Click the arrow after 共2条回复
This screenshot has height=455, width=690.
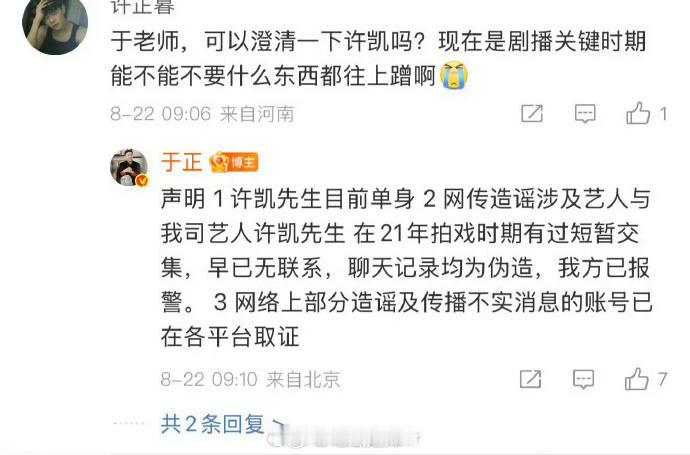(x=277, y=424)
